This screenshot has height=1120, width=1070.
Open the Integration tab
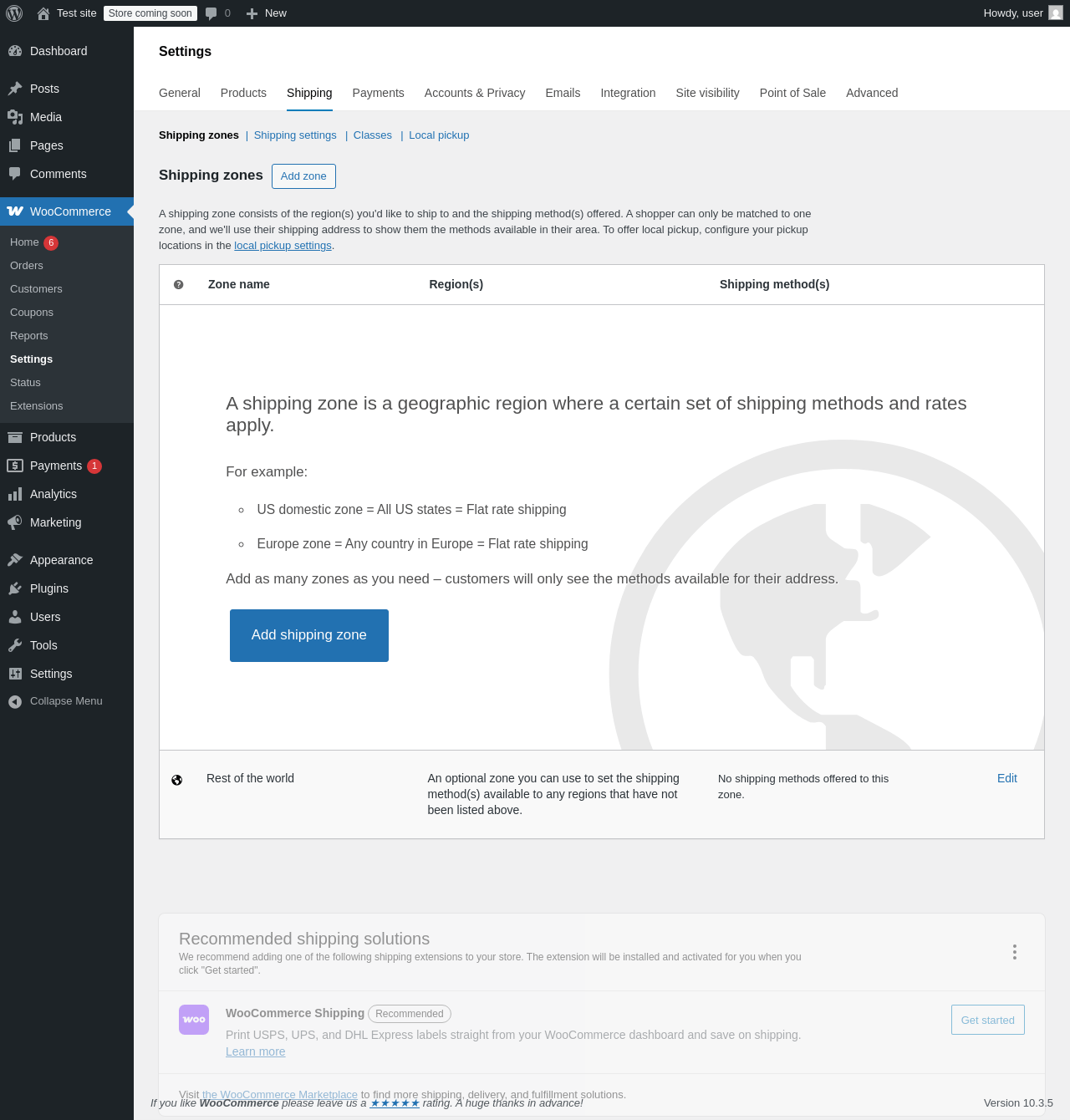(x=628, y=93)
